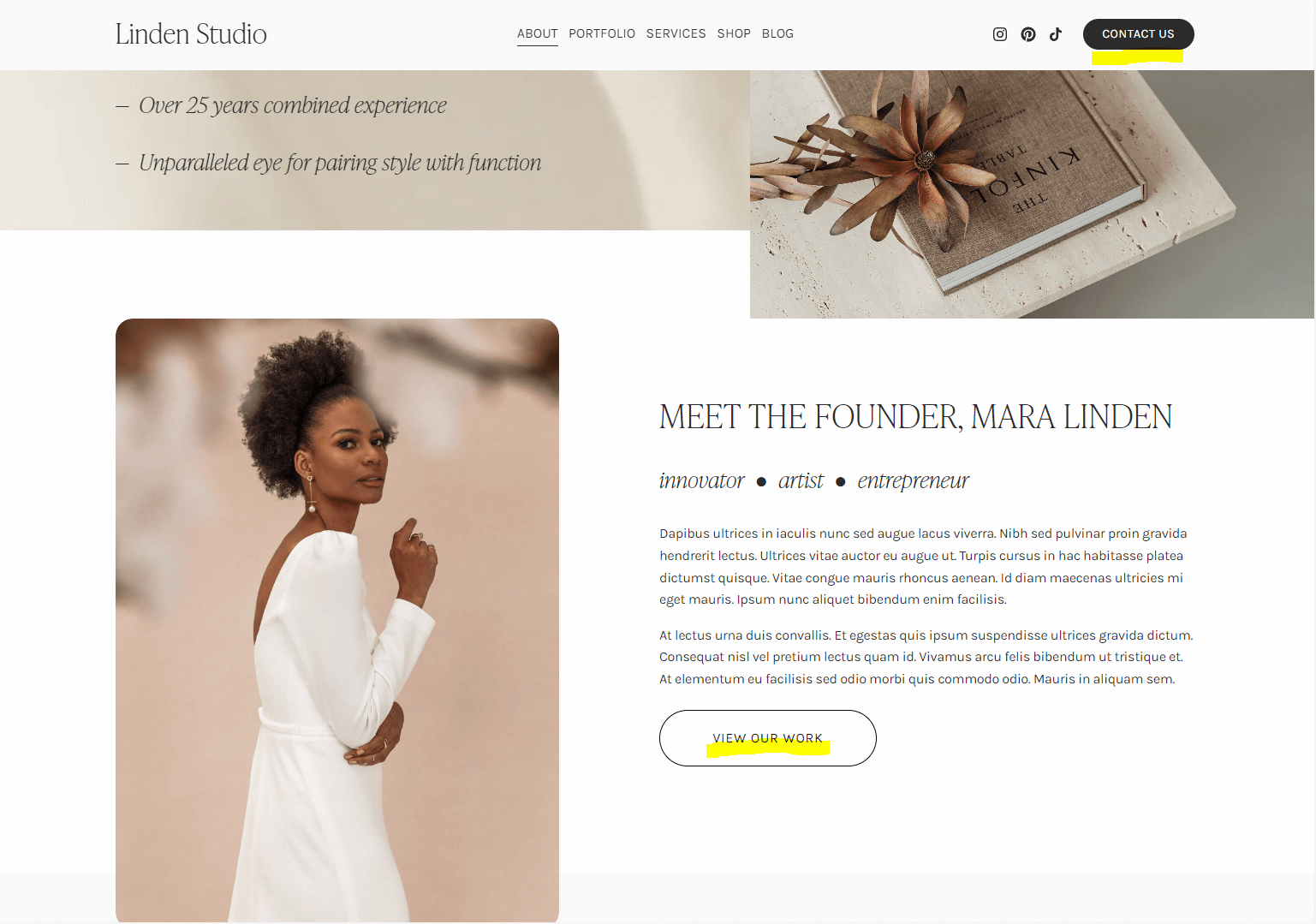Click the Contact Us button
The image size is (1316, 924).
pyautogui.click(x=1139, y=34)
